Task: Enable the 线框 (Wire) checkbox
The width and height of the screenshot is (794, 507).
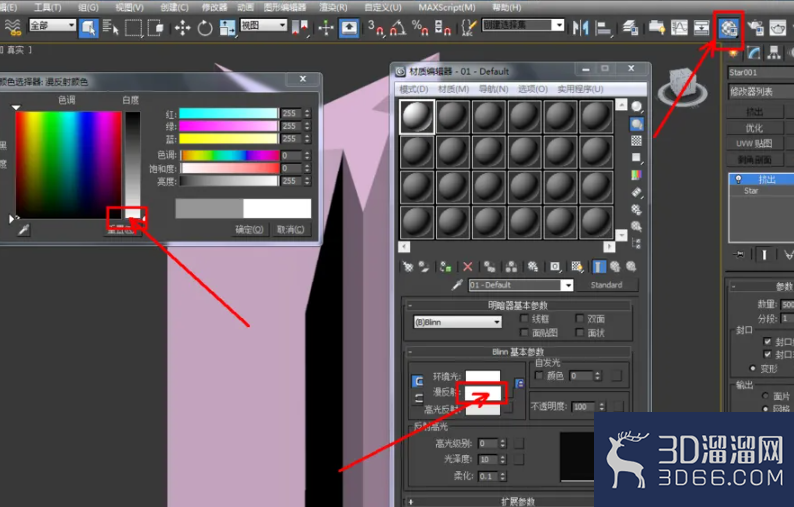Action: point(525,318)
